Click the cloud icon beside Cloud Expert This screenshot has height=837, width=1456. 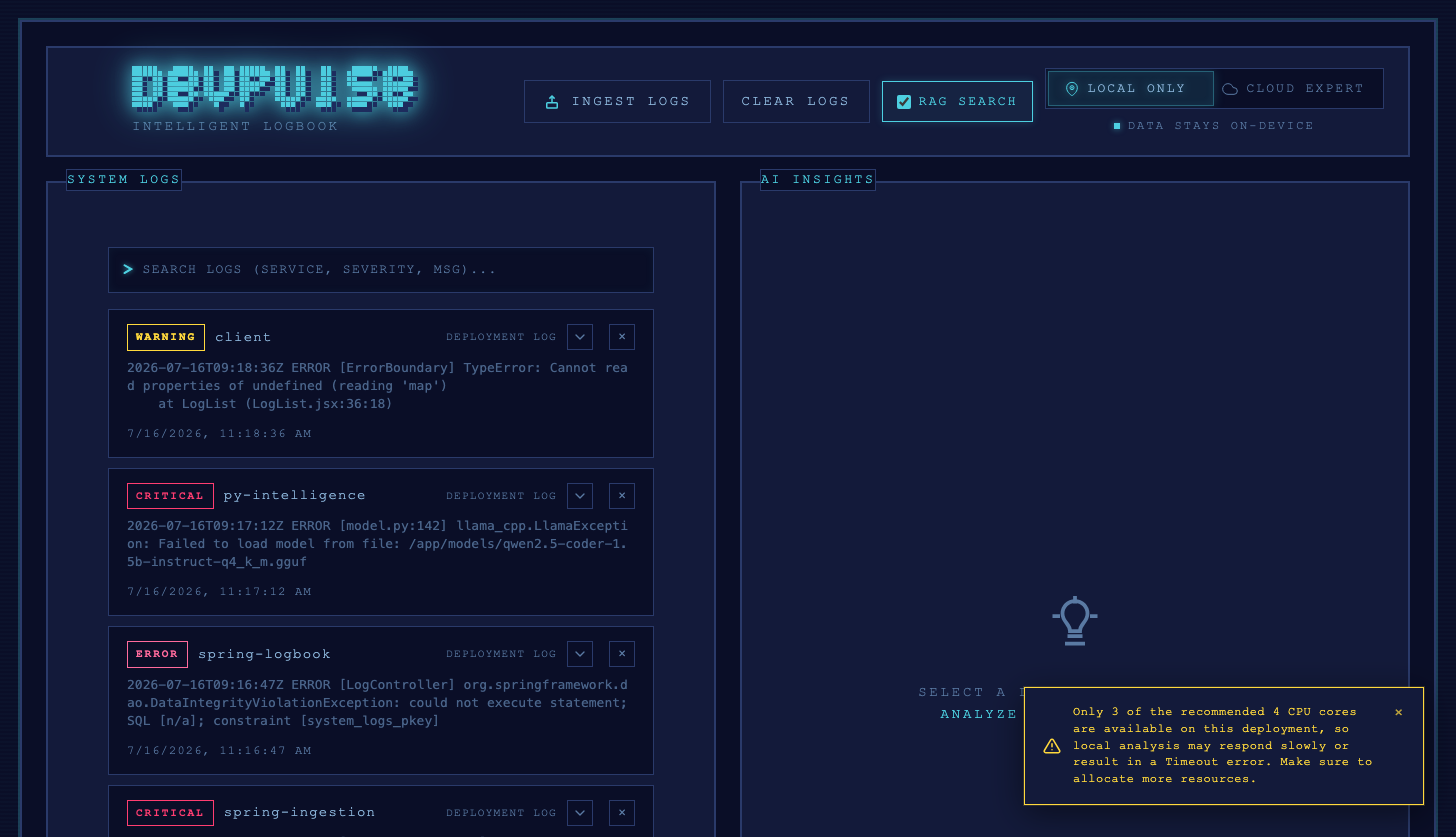pos(1230,89)
